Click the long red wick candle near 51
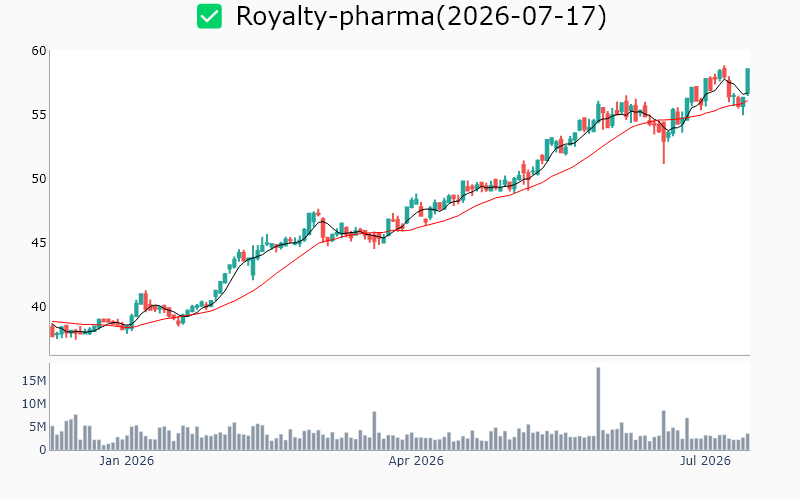800x500 pixels. click(x=664, y=142)
